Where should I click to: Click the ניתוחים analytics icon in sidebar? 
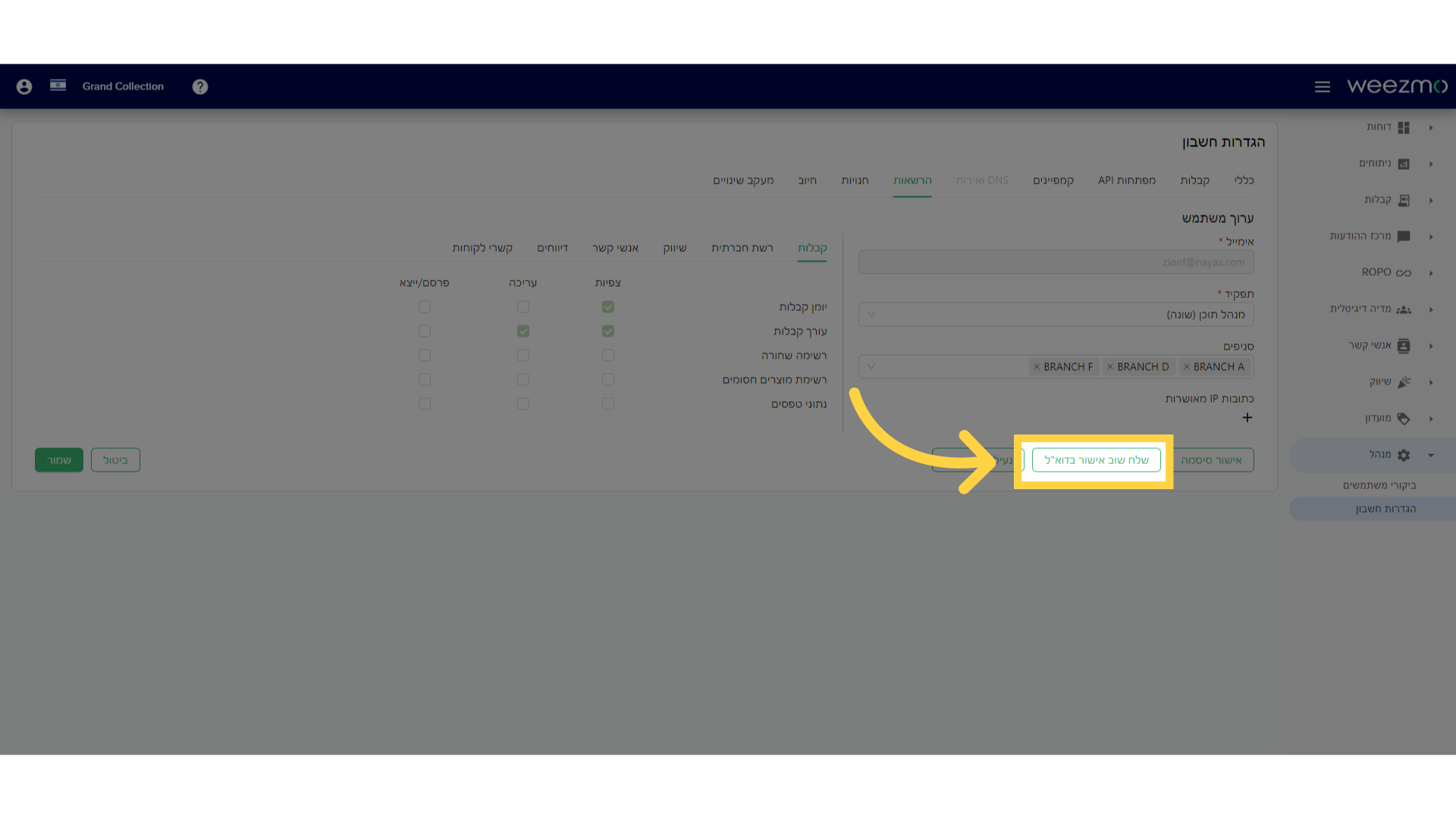(1404, 164)
